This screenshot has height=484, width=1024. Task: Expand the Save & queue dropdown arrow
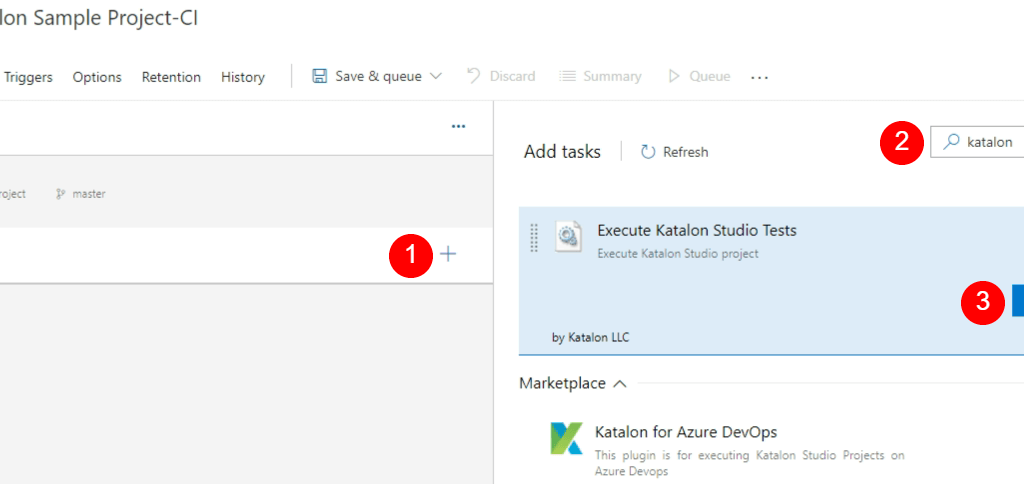(436, 76)
